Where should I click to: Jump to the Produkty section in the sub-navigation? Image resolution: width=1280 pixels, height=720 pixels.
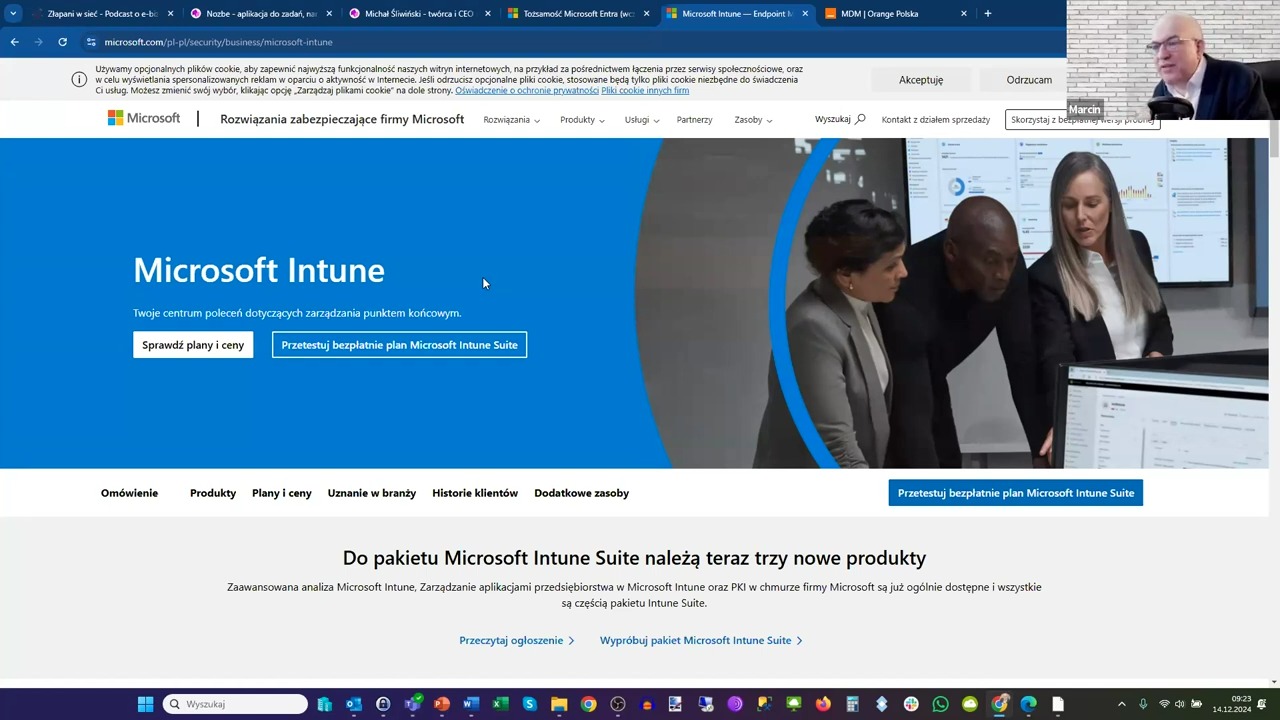click(213, 493)
